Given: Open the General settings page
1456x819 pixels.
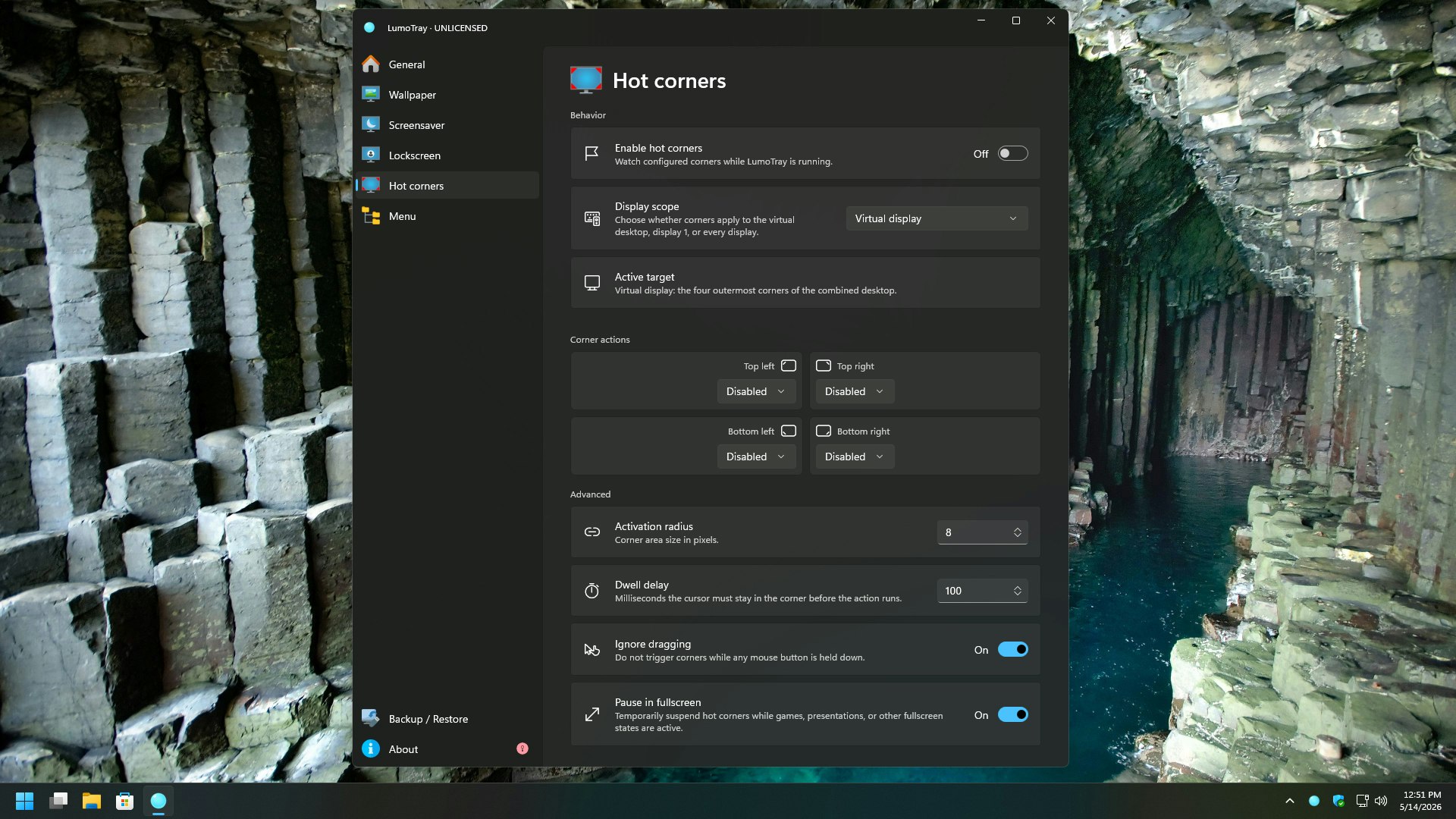Looking at the screenshot, I should [447, 64].
